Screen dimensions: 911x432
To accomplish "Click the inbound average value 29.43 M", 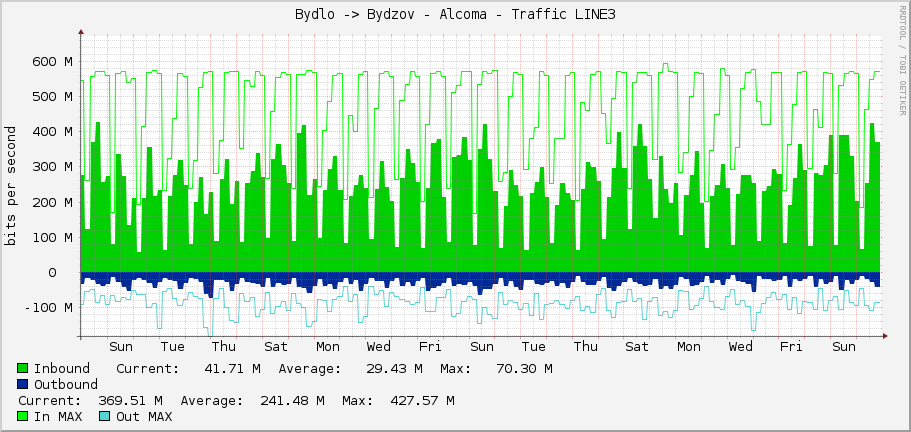I will 394,368.
